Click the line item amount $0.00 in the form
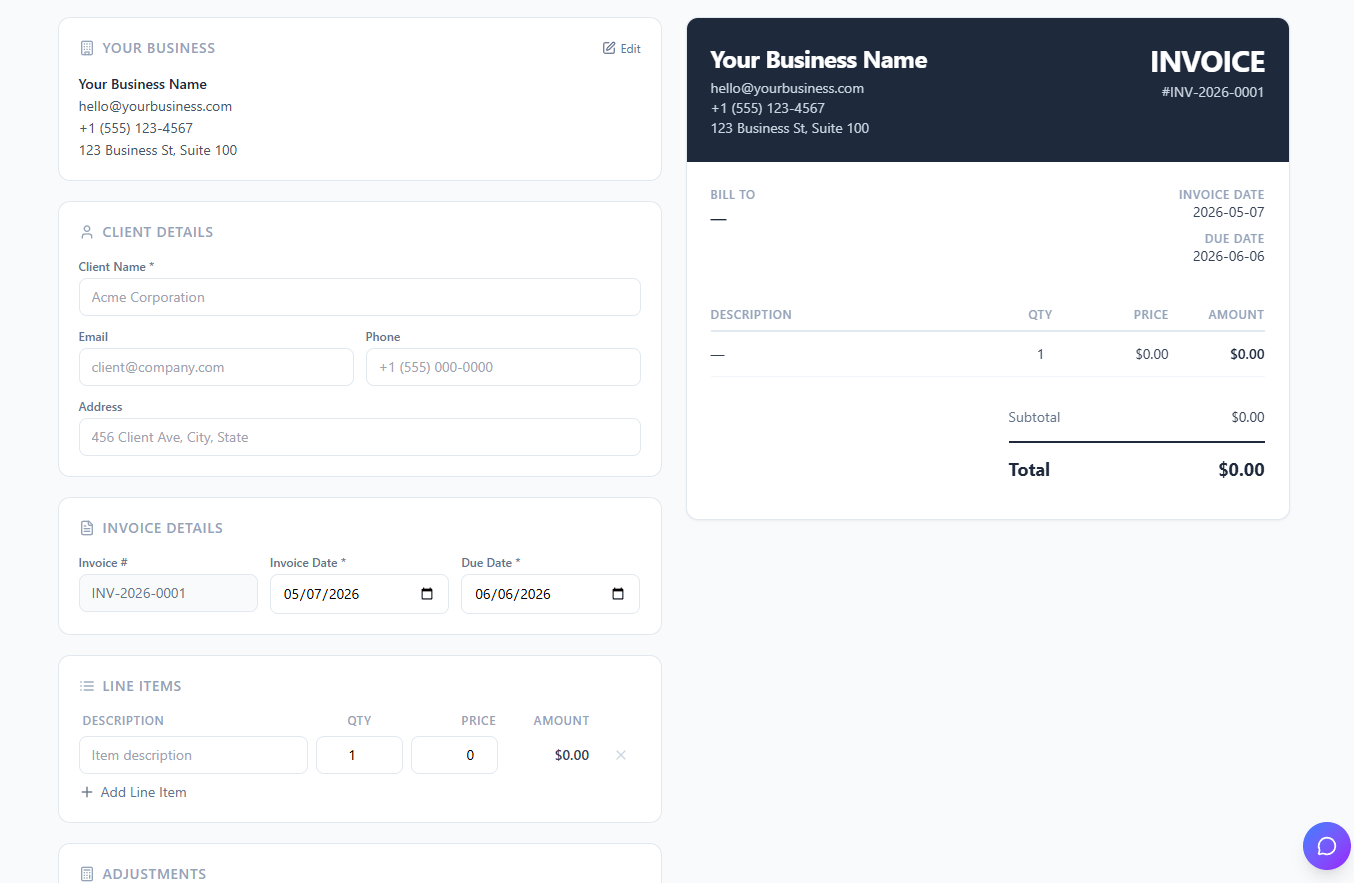This screenshot has height=883, width=1354. point(572,755)
